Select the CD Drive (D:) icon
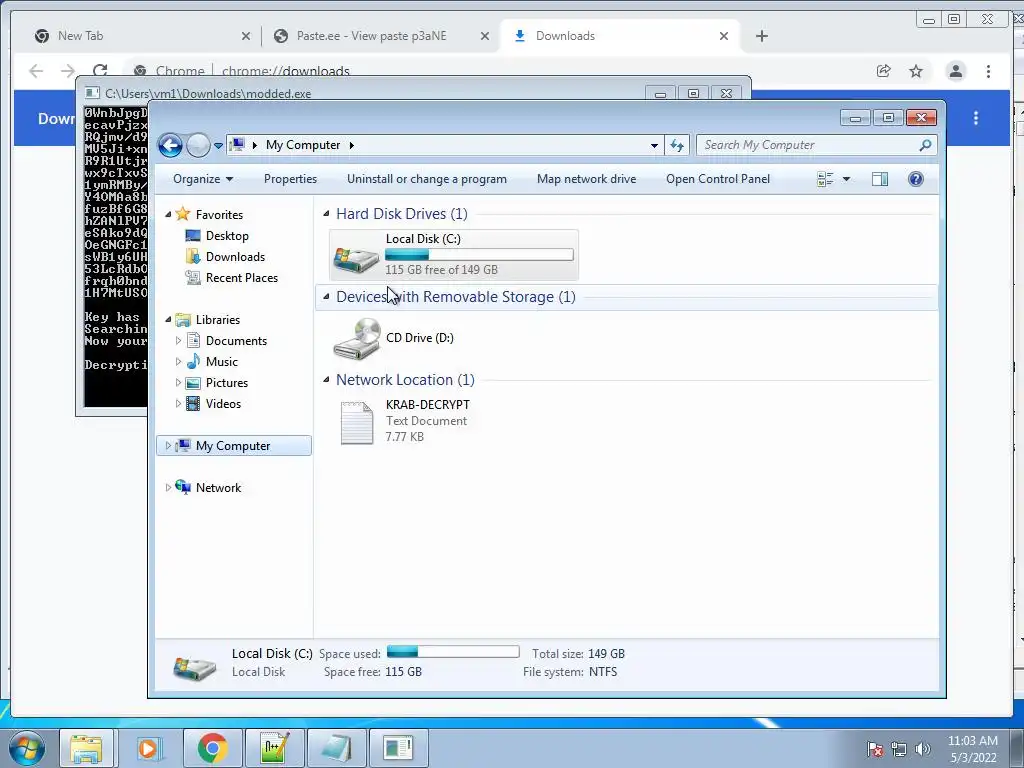The width and height of the screenshot is (1024, 768). pos(357,338)
